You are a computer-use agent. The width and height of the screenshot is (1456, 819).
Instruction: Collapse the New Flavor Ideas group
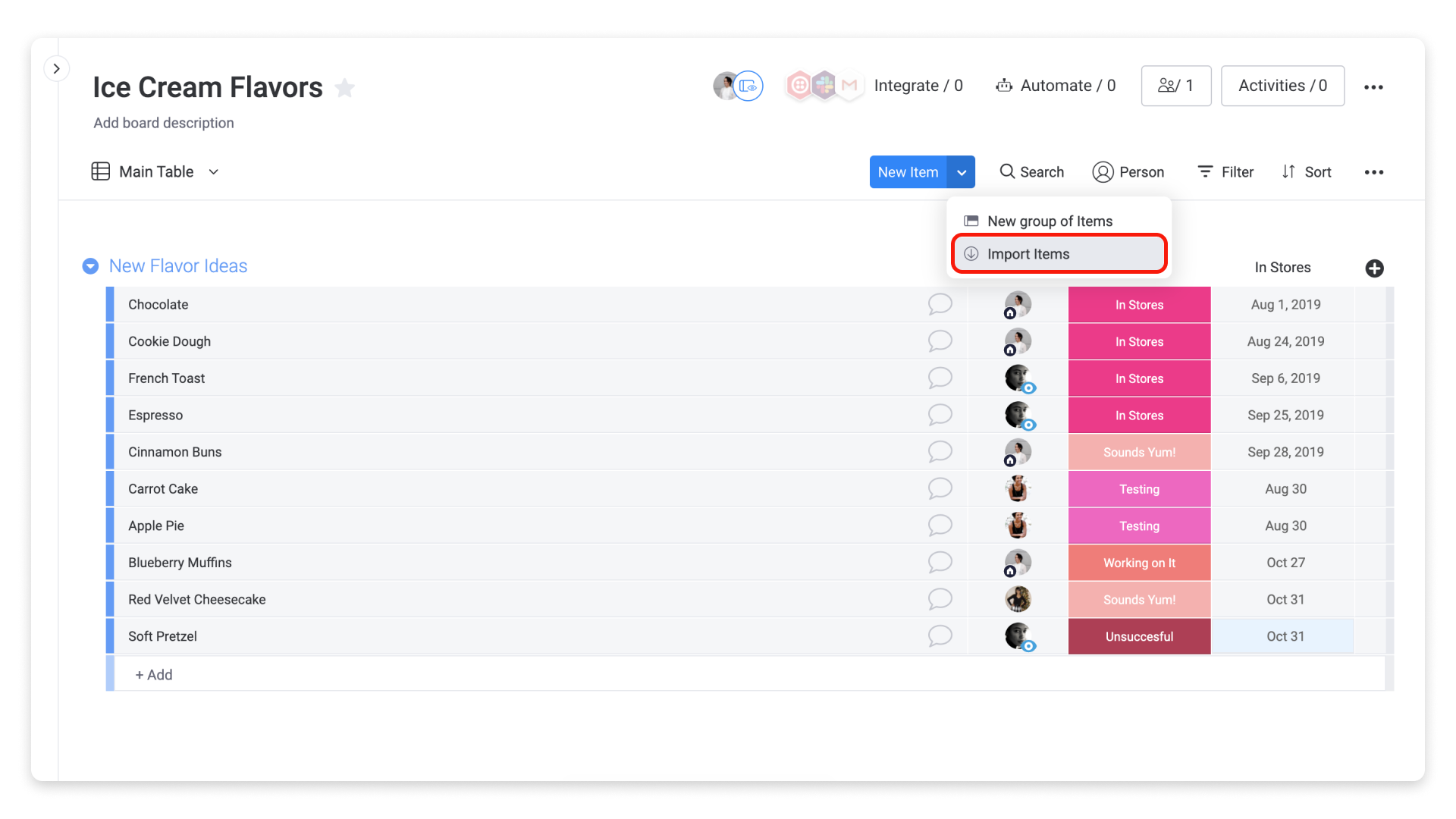coord(90,266)
